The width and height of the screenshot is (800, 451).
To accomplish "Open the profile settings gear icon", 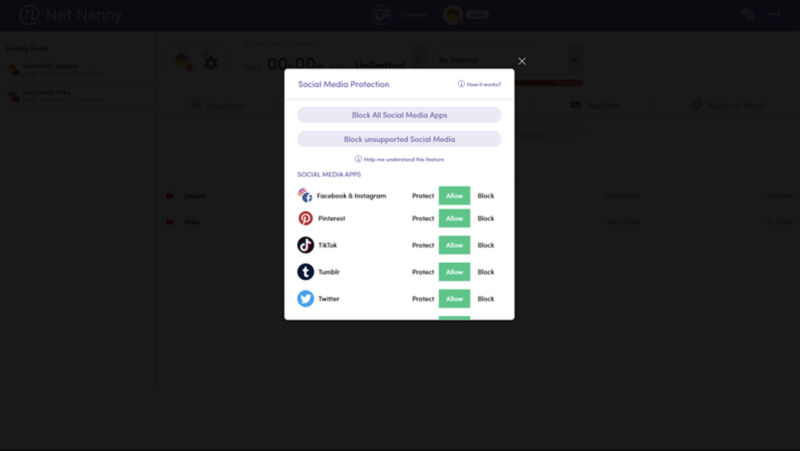I will click(x=210, y=62).
